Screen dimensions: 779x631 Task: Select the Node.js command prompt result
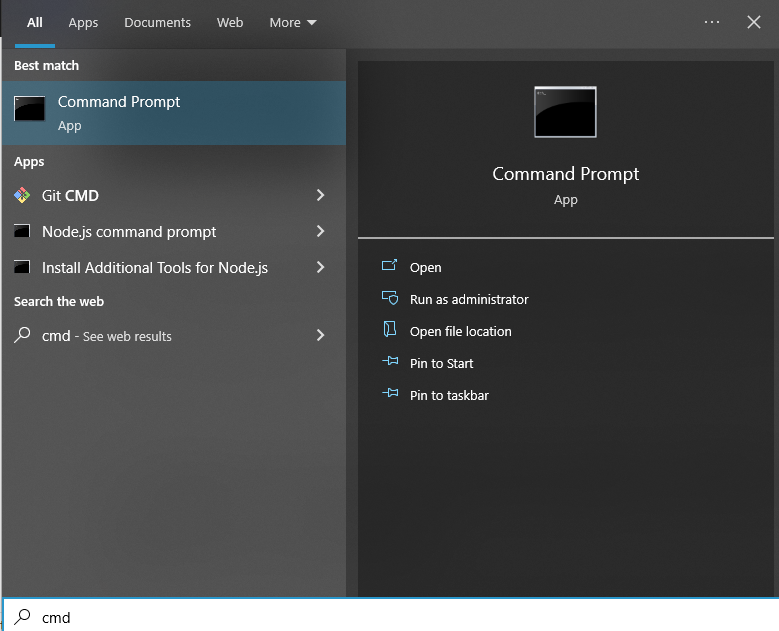click(x=174, y=232)
